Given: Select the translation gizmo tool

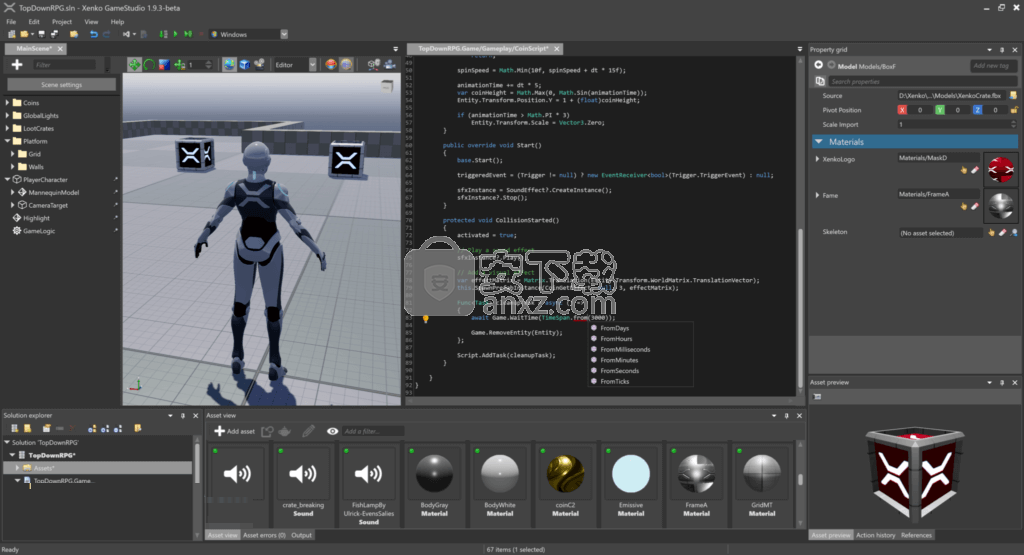Looking at the screenshot, I should pyautogui.click(x=134, y=64).
